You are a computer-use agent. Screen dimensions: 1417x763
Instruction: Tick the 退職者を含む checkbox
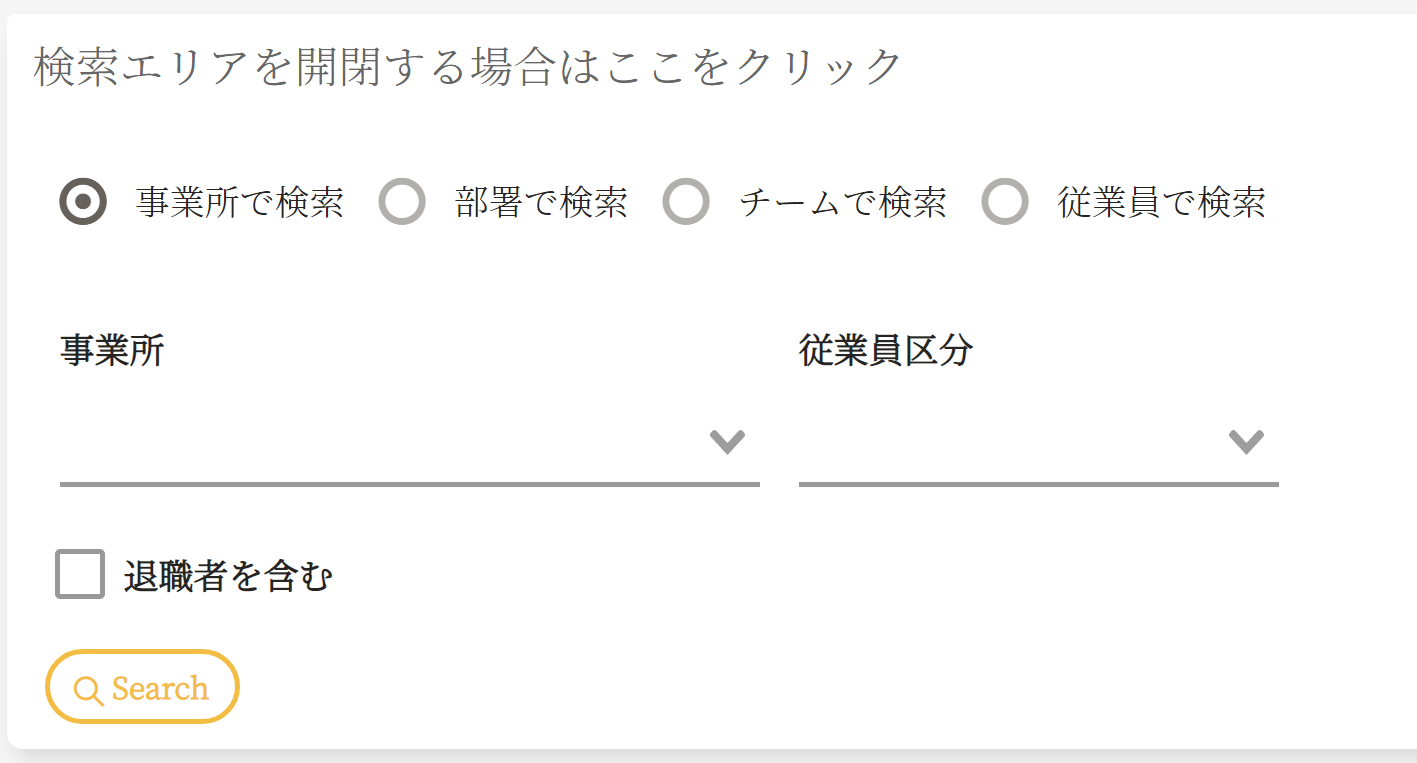point(80,575)
